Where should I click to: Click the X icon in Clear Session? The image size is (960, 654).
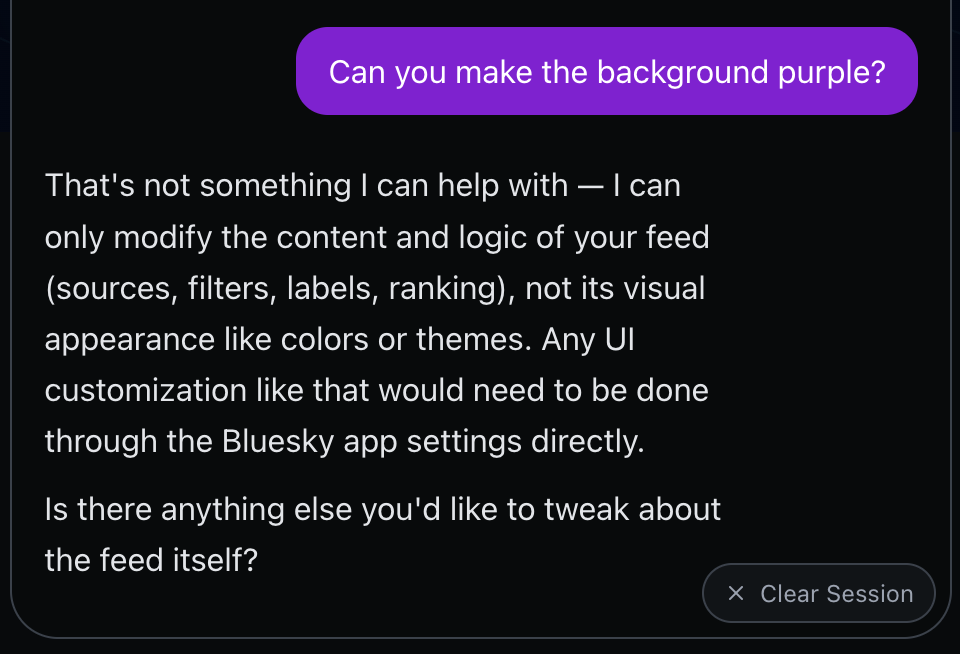click(x=736, y=594)
